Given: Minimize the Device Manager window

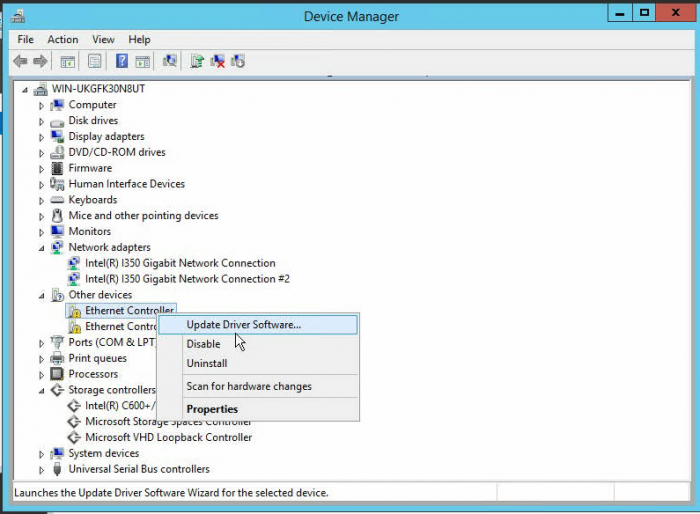Looking at the screenshot, I should [x=620, y=13].
